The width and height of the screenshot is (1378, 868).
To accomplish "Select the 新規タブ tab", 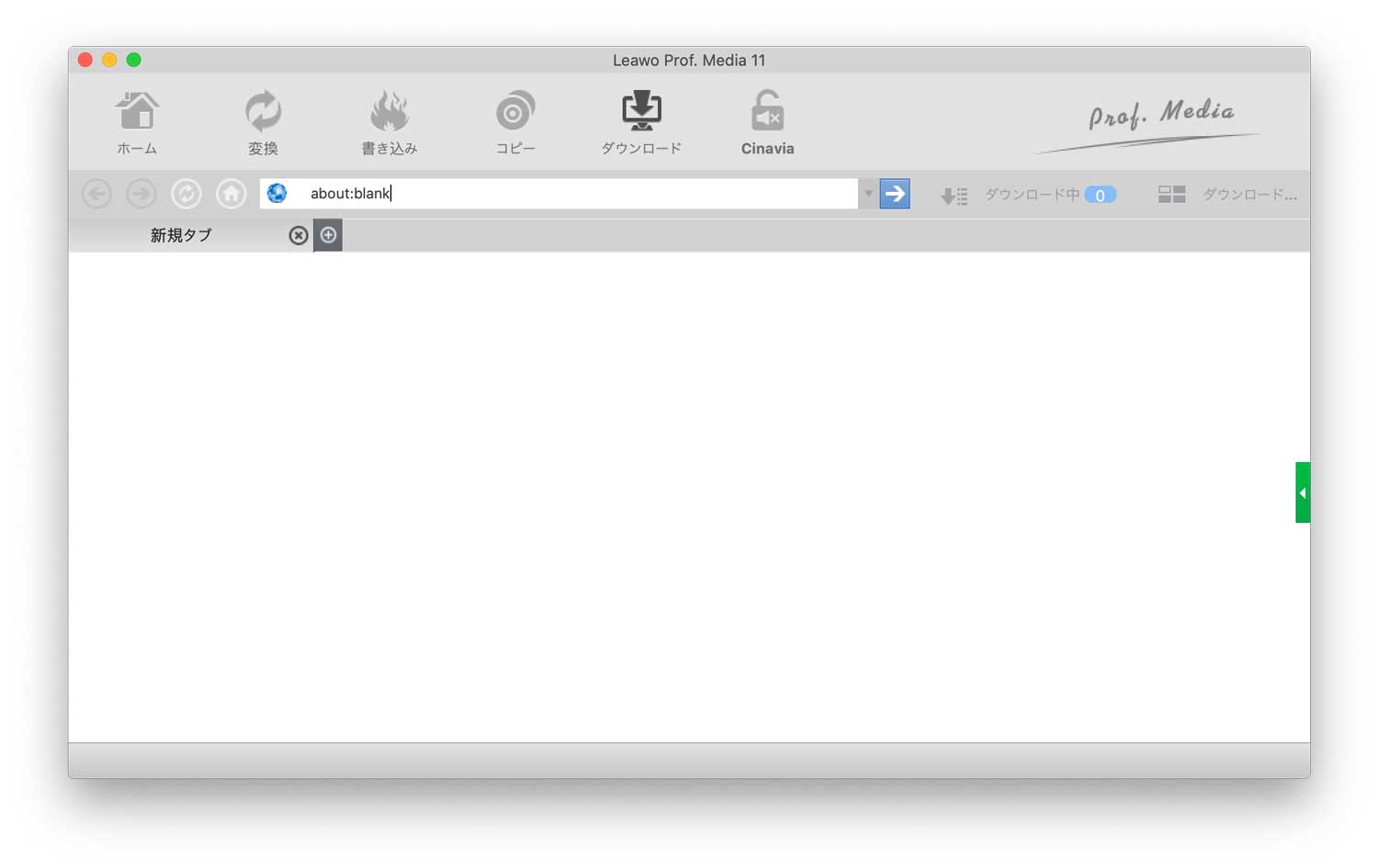I will pos(181,236).
